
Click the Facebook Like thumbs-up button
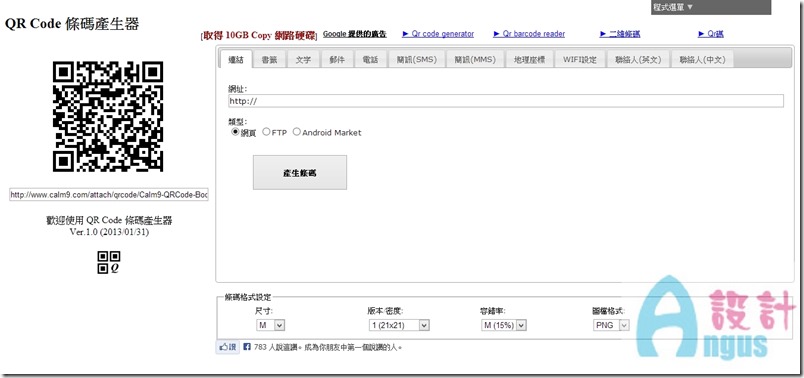(x=227, y=347)
